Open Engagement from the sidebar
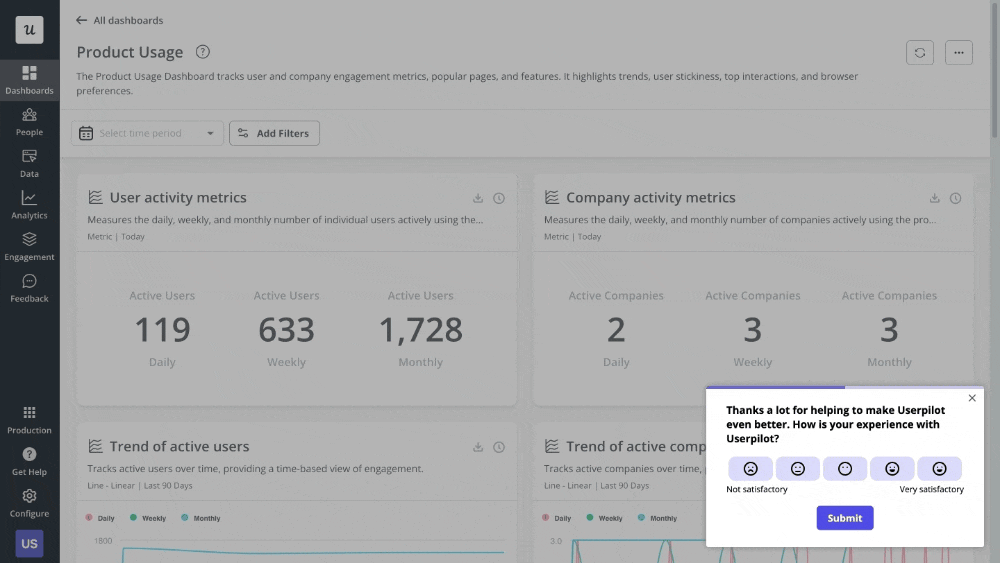 tap(29, 247)
